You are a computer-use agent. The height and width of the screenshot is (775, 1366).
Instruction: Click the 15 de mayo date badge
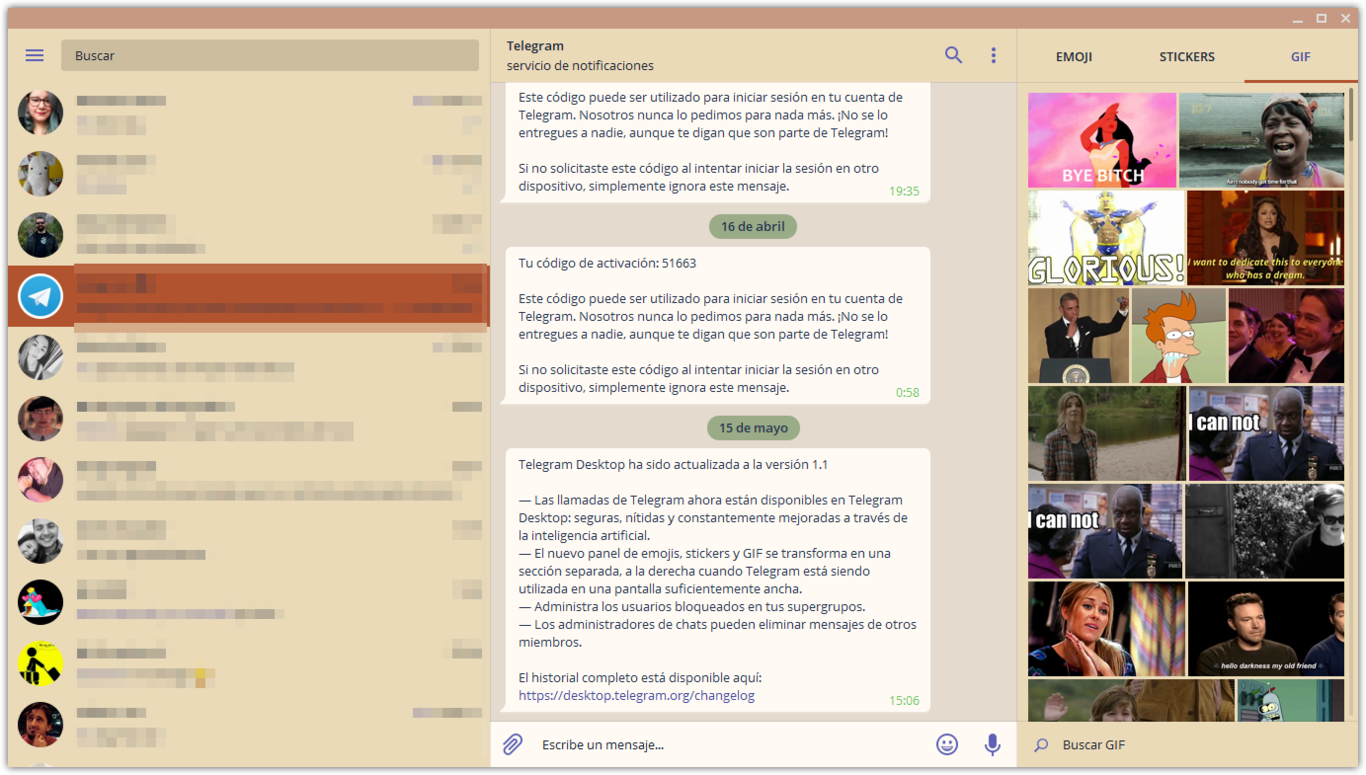(753, 427)
